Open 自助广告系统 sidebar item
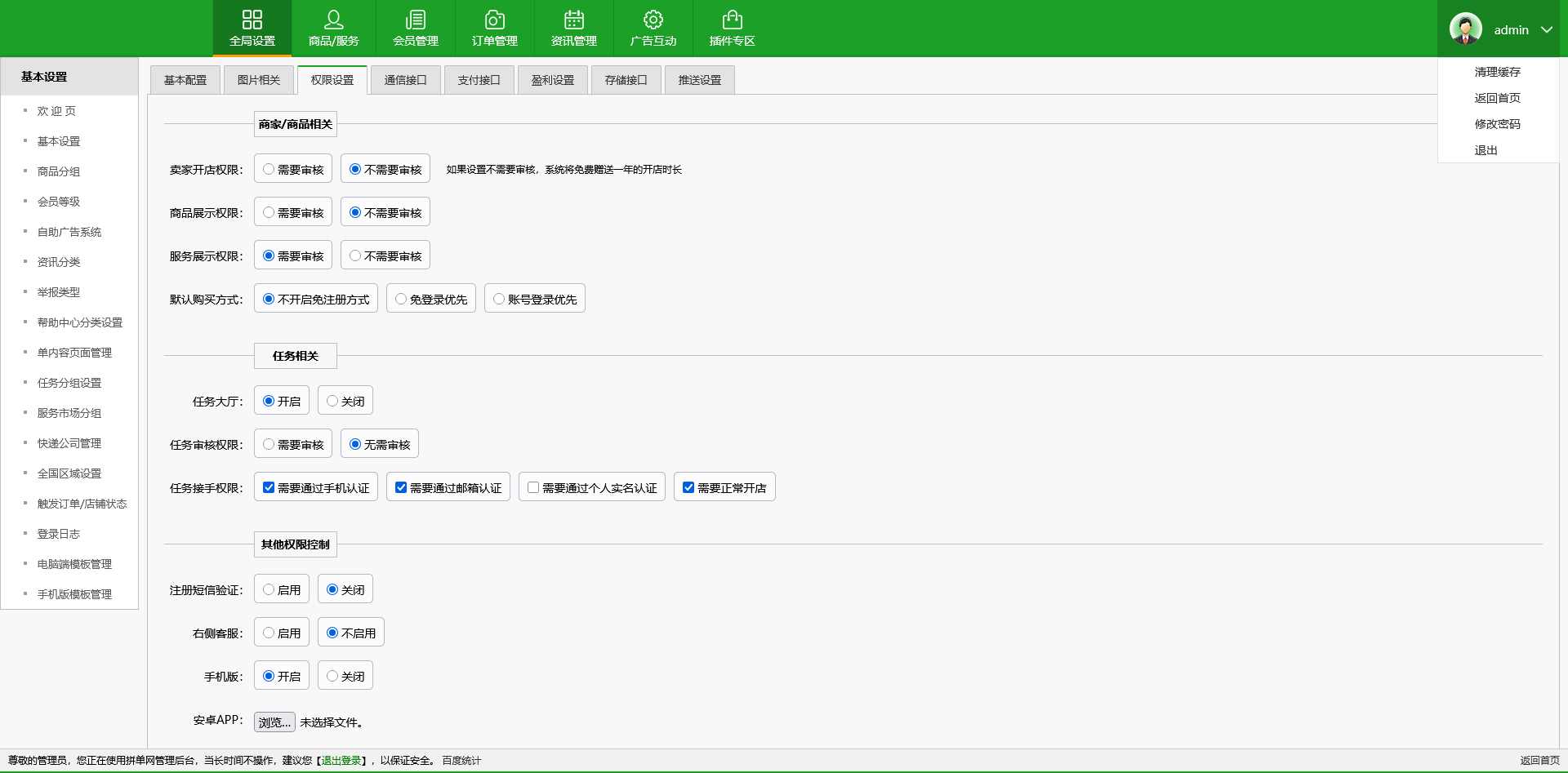The height and width of the screenshot is (773, 1568). click(x=69, y=232)
